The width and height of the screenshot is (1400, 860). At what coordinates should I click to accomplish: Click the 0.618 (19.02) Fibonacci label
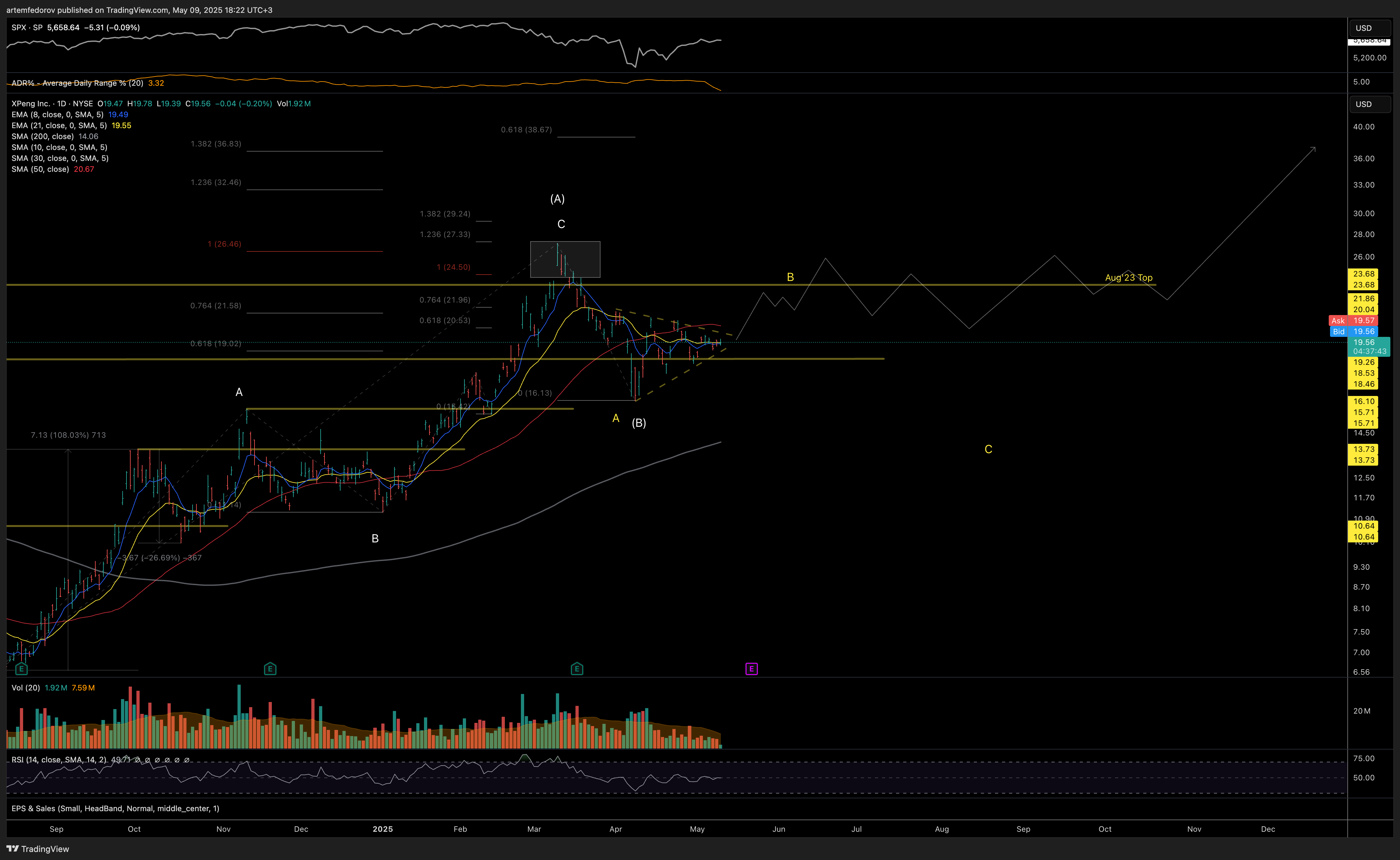[216, 344]
